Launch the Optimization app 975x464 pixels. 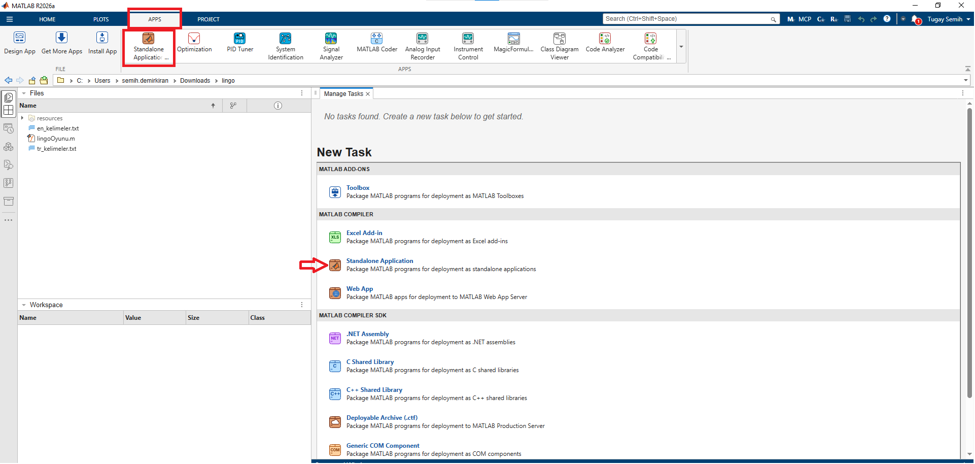195,44
